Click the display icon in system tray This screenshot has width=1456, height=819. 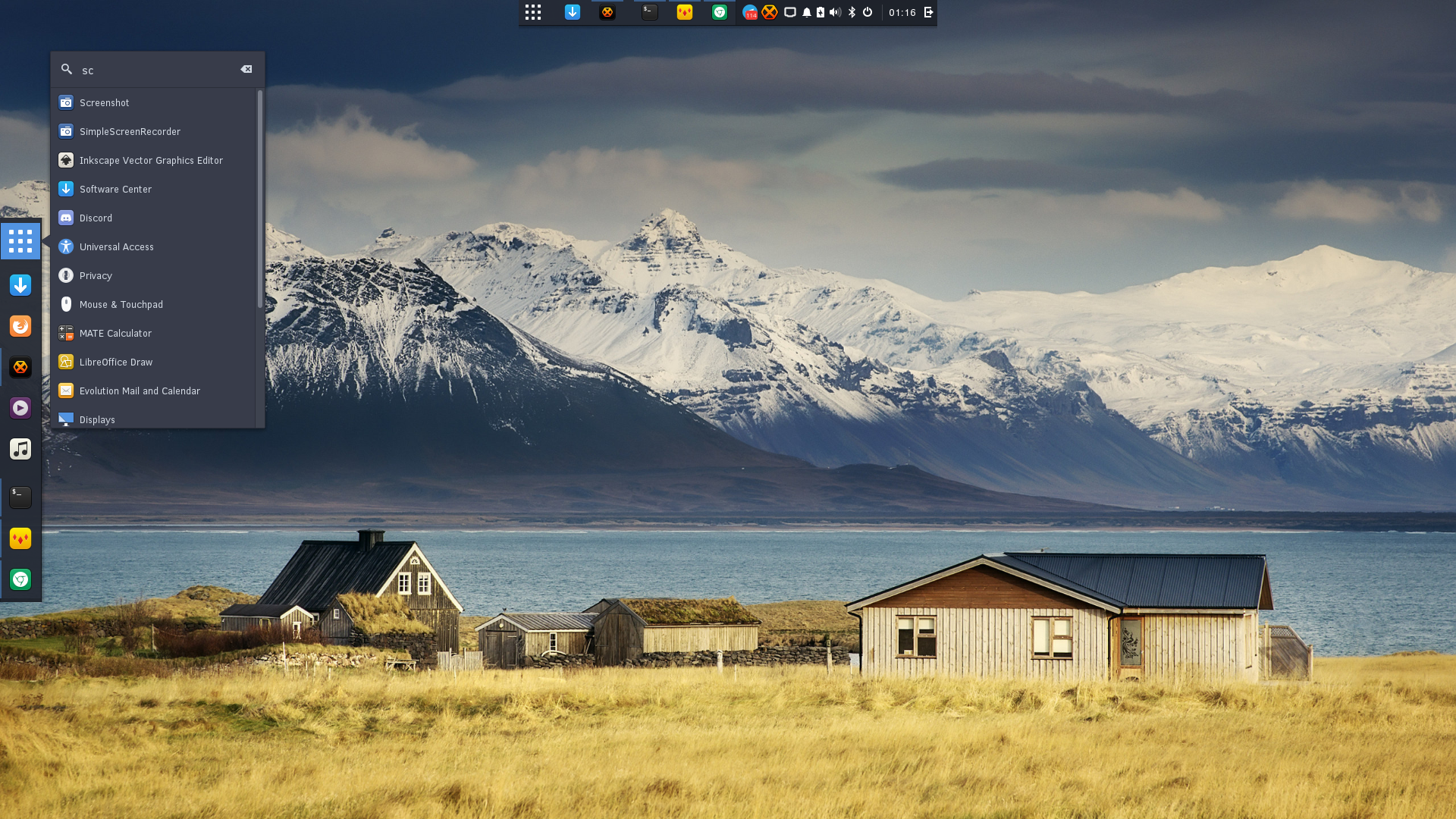coord(790,12)
